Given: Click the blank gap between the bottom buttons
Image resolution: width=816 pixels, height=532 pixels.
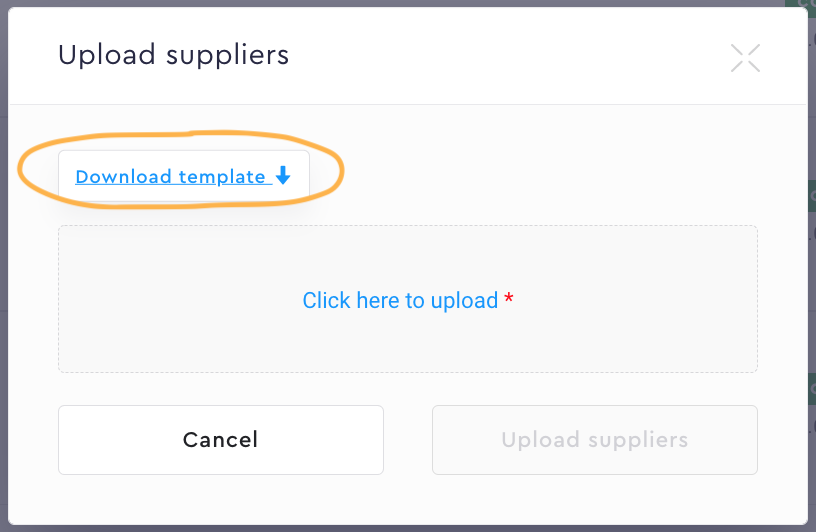Looking at the screenshot, I should point(408,439).
